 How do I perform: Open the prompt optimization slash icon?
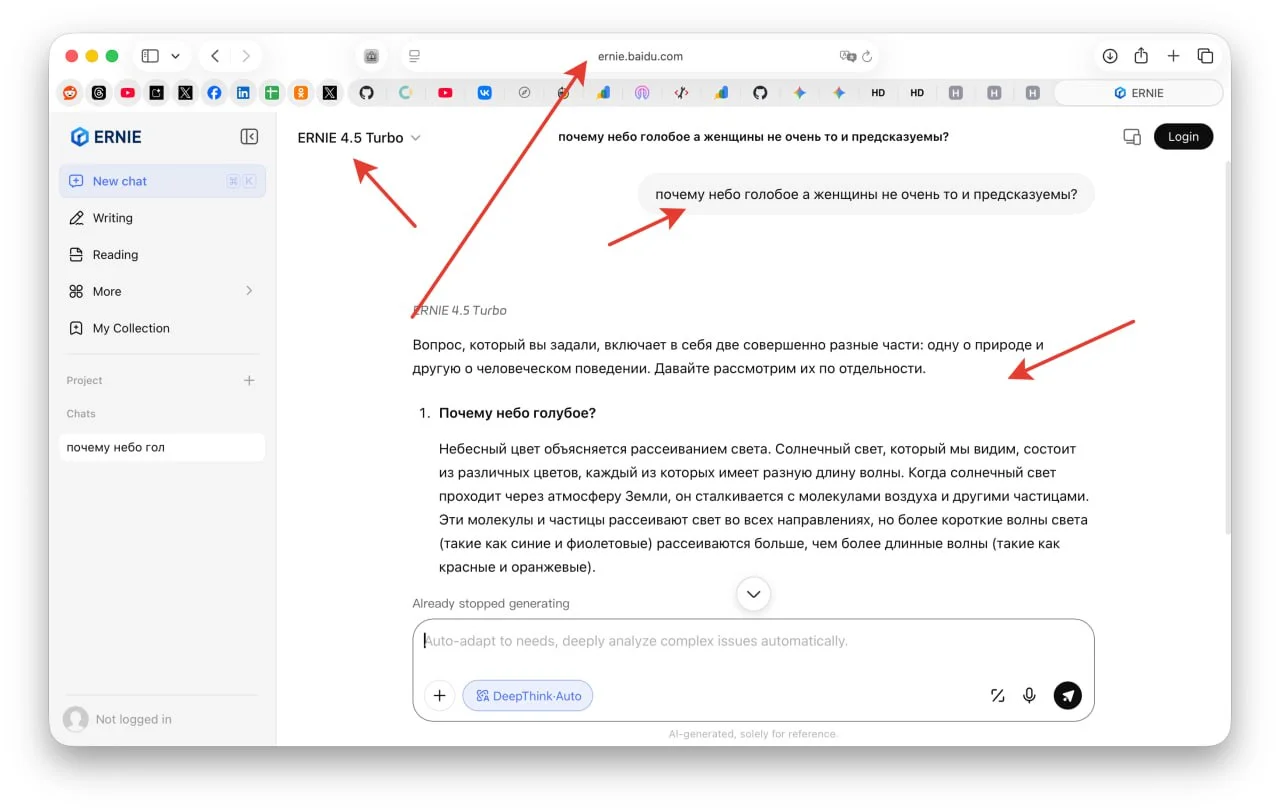tap(997, 695)
